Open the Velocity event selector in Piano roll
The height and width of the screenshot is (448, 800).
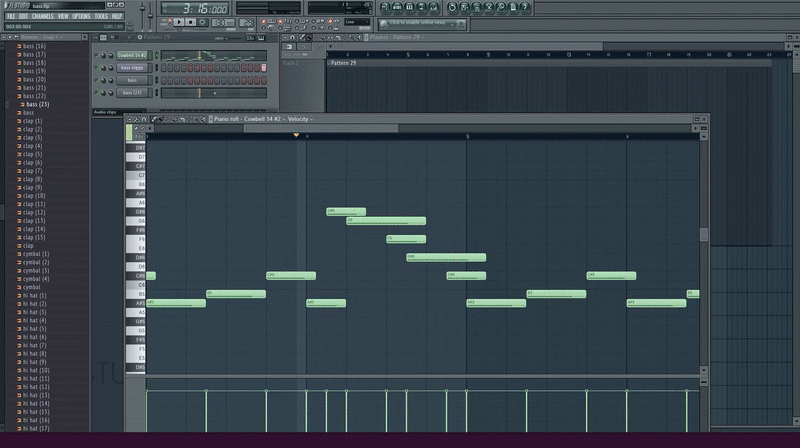tap(300, 119)
